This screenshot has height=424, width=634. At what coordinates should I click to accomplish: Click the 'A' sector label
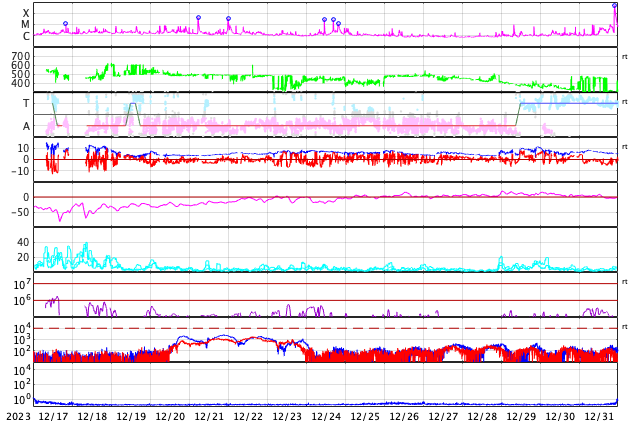click(x=26, y=126)
